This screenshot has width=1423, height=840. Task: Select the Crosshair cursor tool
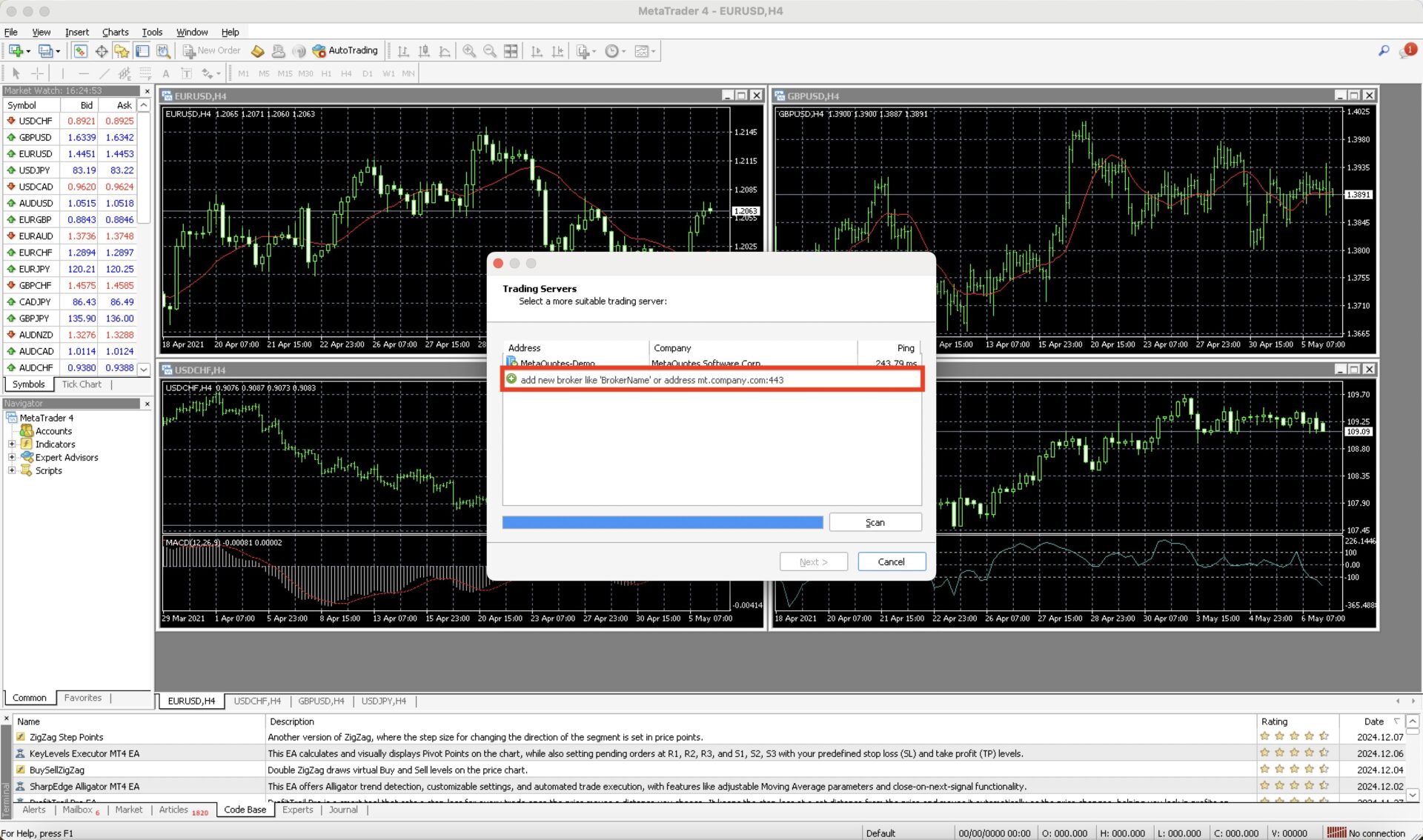click(x=37, y=73)
